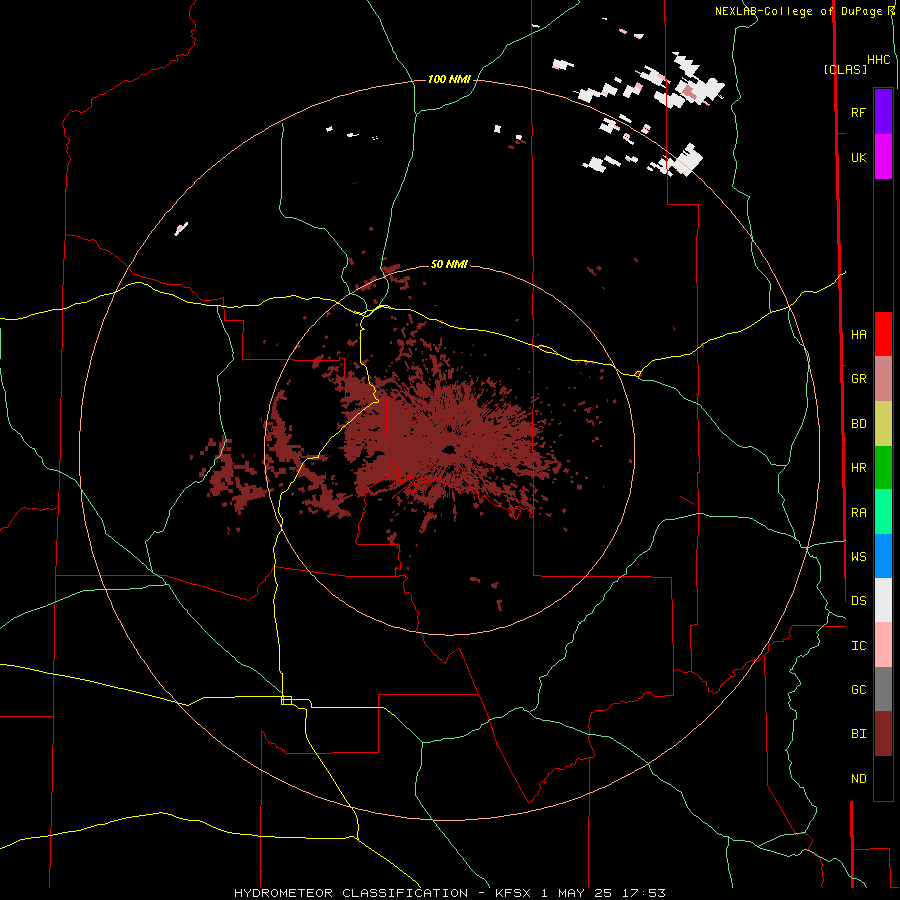Viewport: 900px width, 900px height.
Task: Click the HYDROMETEOR CLASSIFICATION title text
Action: (x=351, y=893)
